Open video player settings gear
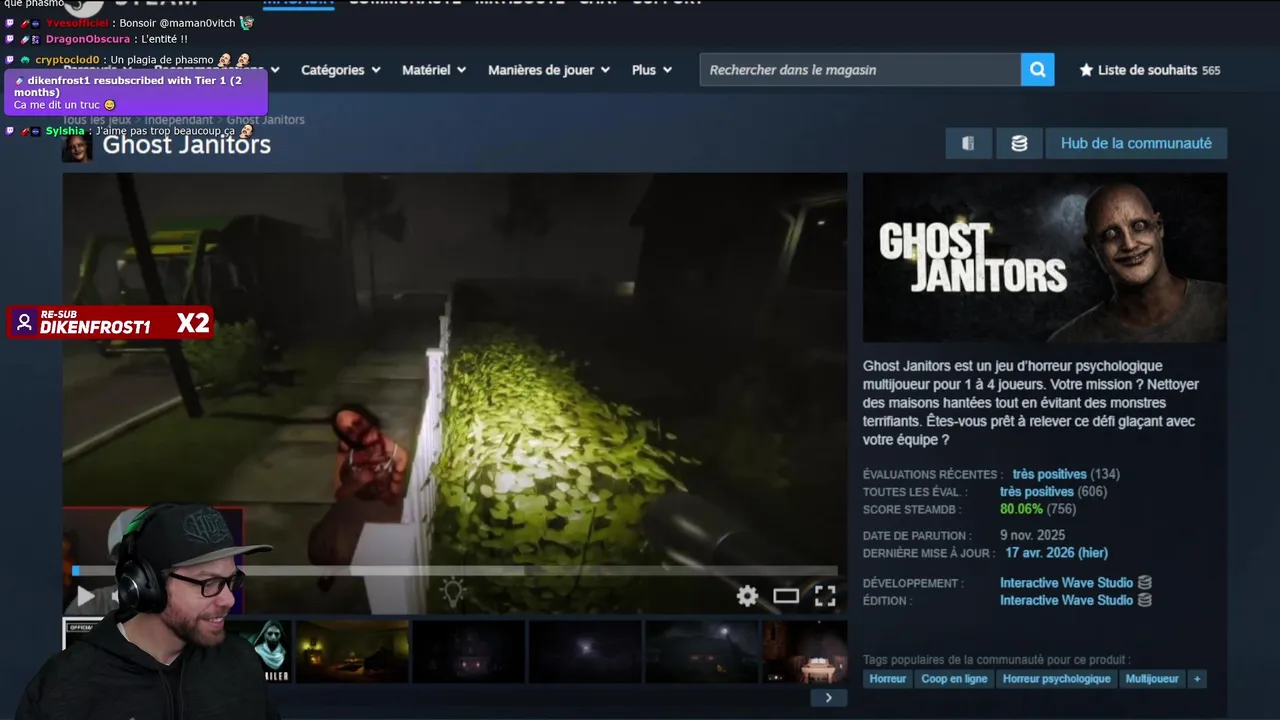The width and height of the screenshot is (1280, 720). [x=747, y=596]
